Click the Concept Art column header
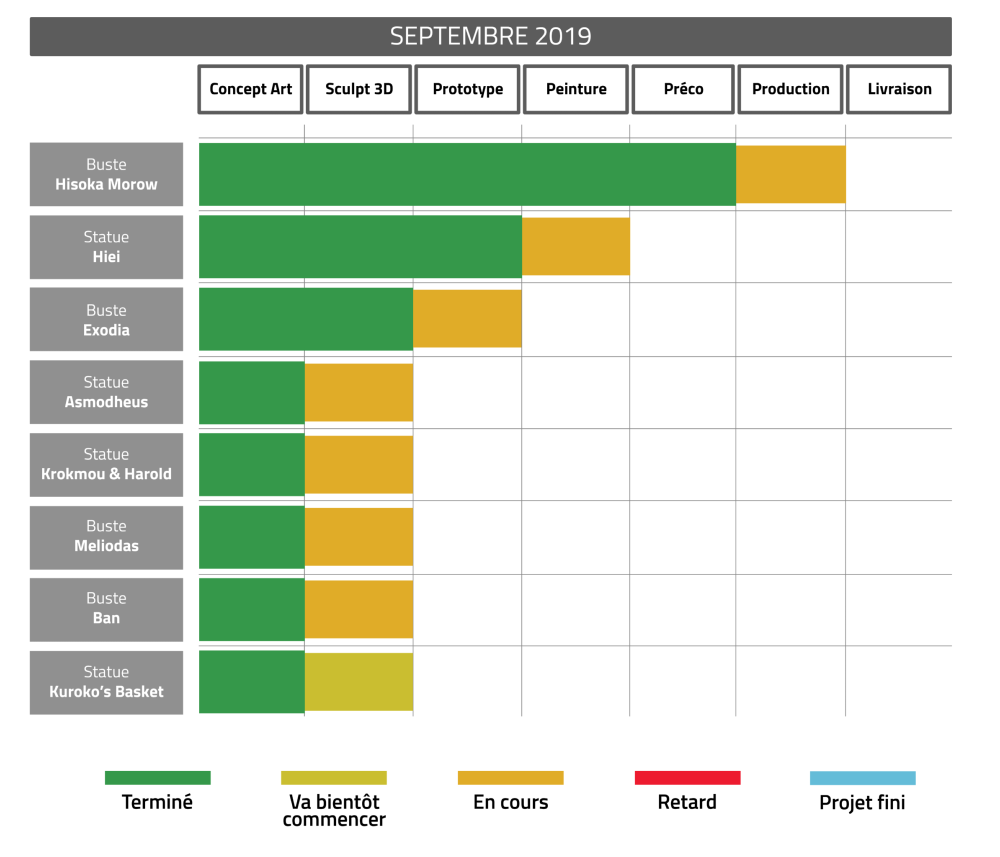 pos(250,89)
